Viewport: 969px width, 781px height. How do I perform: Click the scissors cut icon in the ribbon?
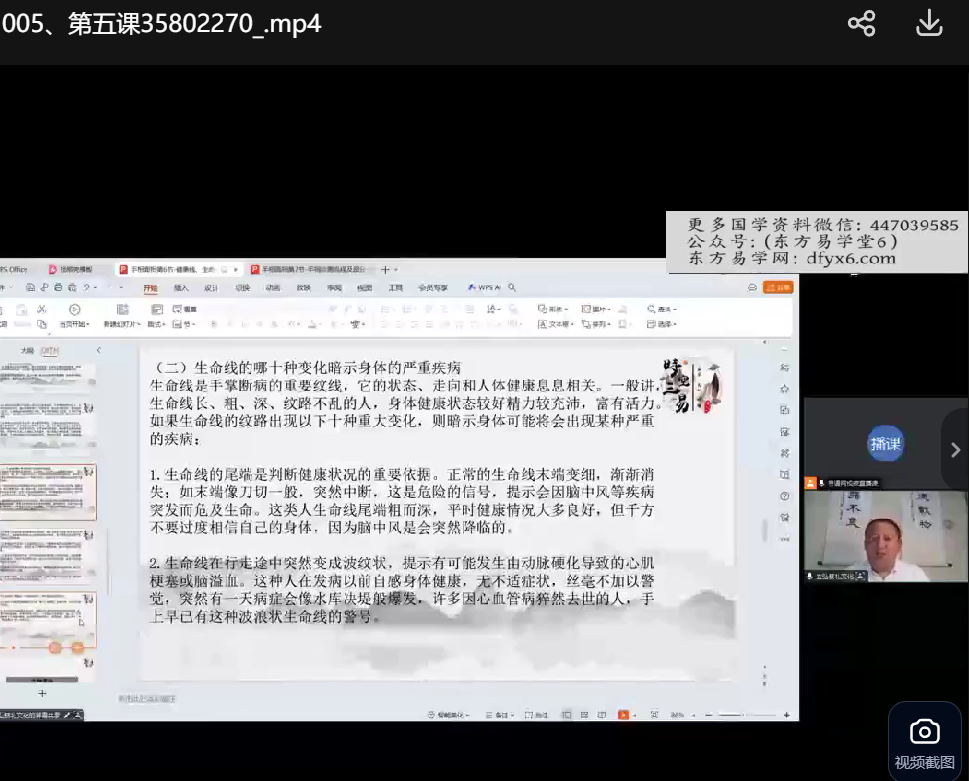[x=42, y=310]
